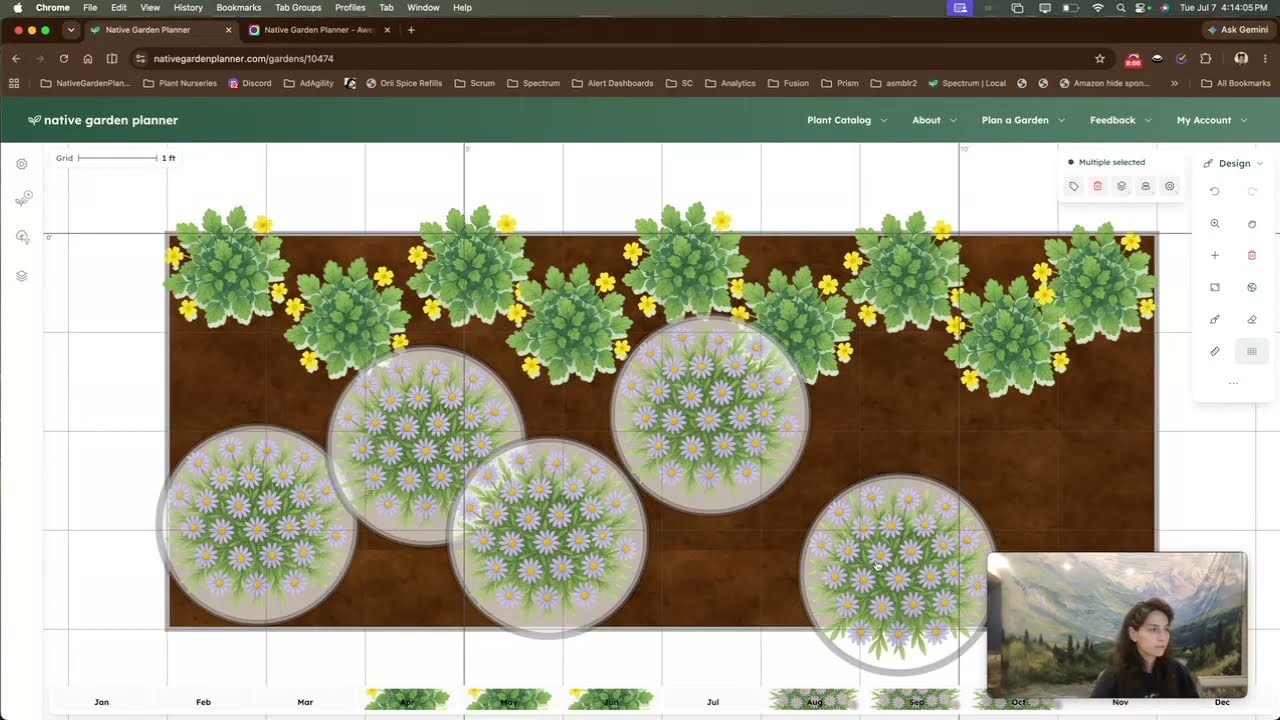The height and width of the screenshot is (720, 1280).
Task: Click the third icon in left sidebar
Action: pos(22,237)
